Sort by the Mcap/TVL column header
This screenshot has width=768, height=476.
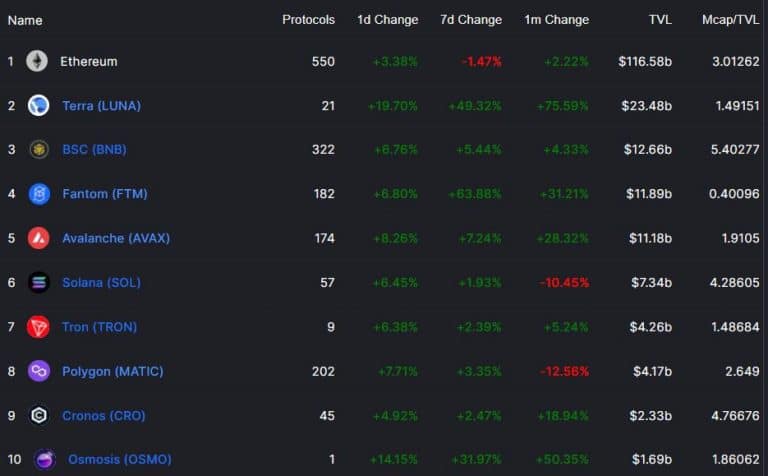pyautogui.click(x=730, y=20)
